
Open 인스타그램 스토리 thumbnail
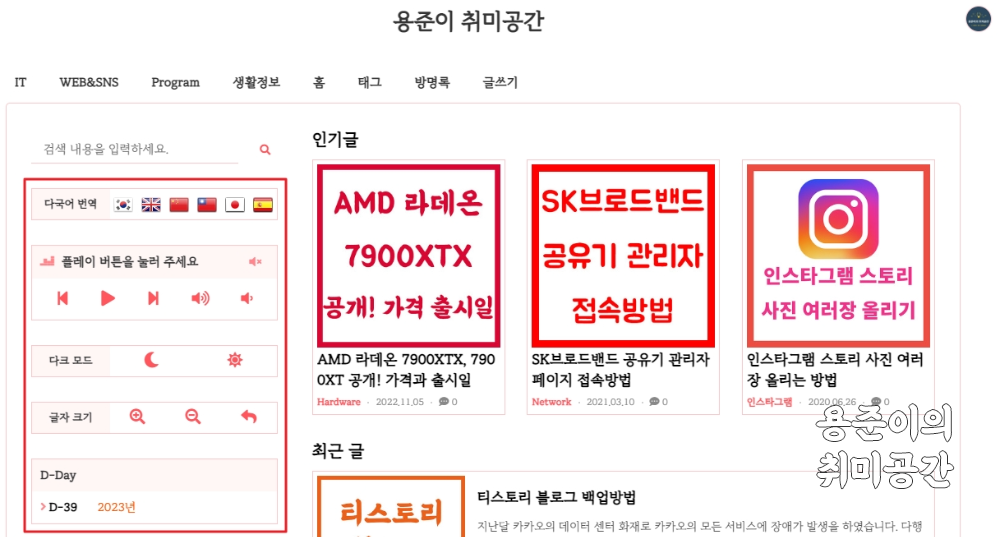838,256
